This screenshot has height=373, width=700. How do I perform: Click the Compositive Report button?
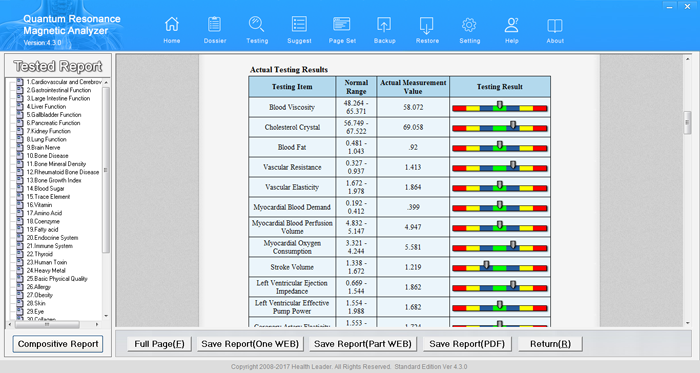pyautogui.click(x=58, y=344)
